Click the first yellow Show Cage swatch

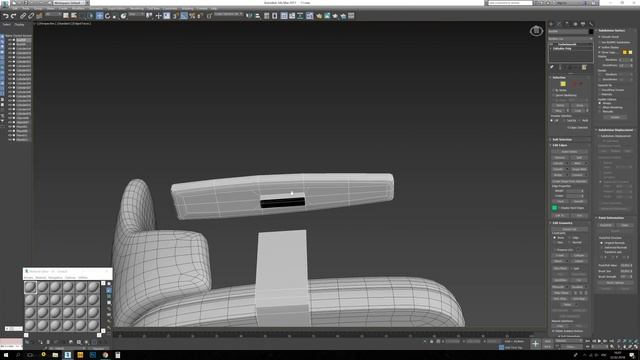coord(624,52)
